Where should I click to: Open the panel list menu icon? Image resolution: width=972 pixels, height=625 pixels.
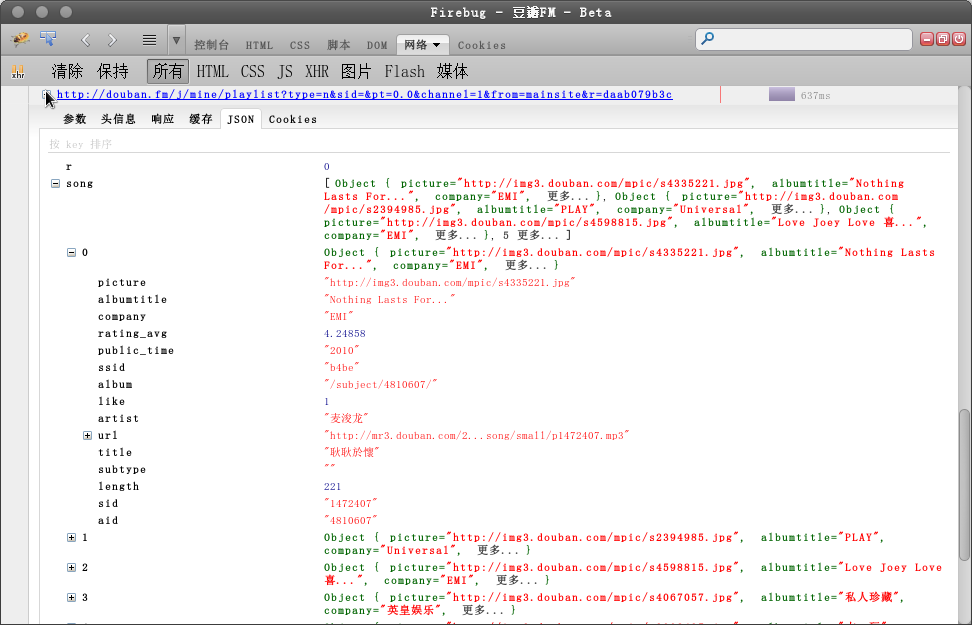[149, 40]
